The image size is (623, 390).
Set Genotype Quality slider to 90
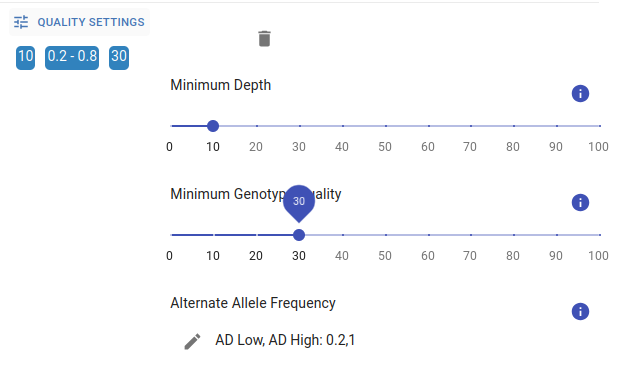coord(557,235)
